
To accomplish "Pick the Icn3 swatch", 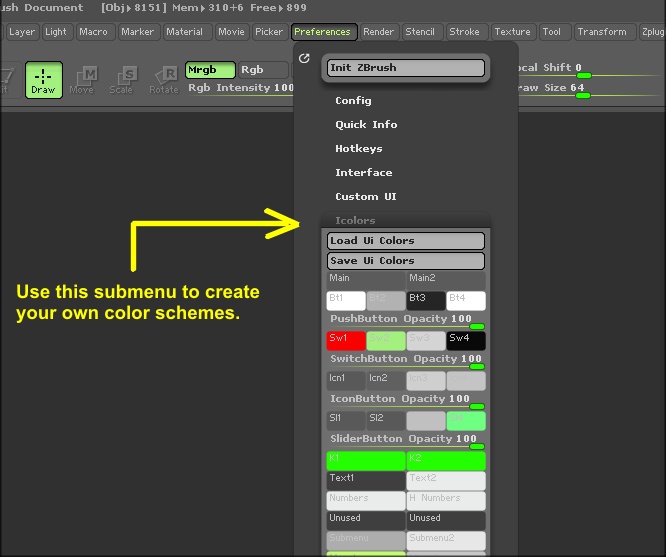I will pos(426,381).
